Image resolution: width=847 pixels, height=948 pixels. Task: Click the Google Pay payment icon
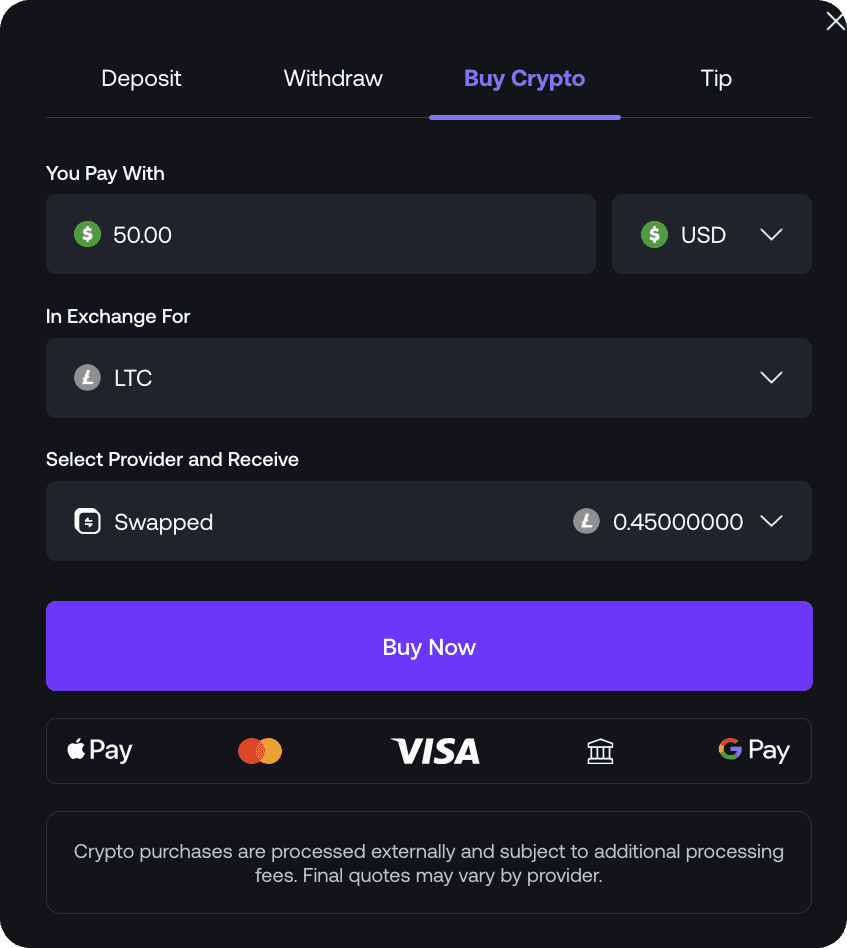tap(753, 750)
